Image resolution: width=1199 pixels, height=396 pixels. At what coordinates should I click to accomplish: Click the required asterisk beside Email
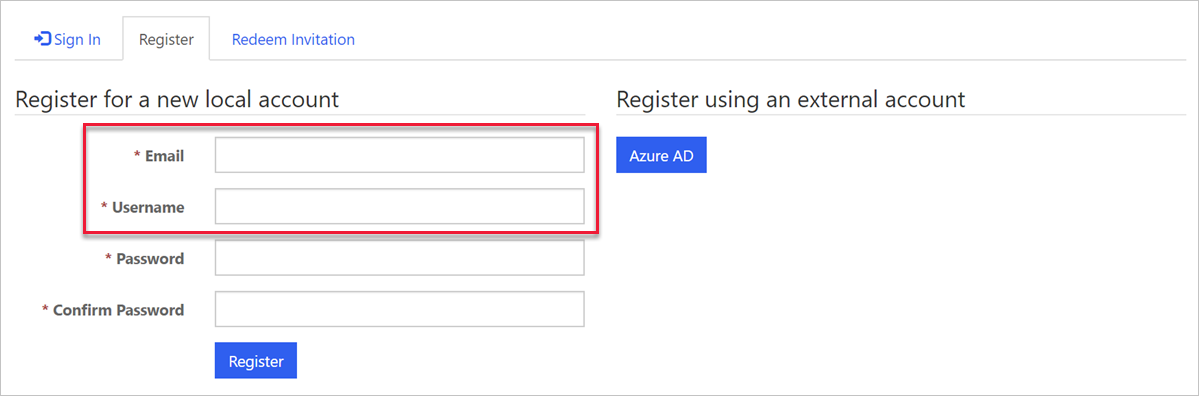tap(138, 155)
